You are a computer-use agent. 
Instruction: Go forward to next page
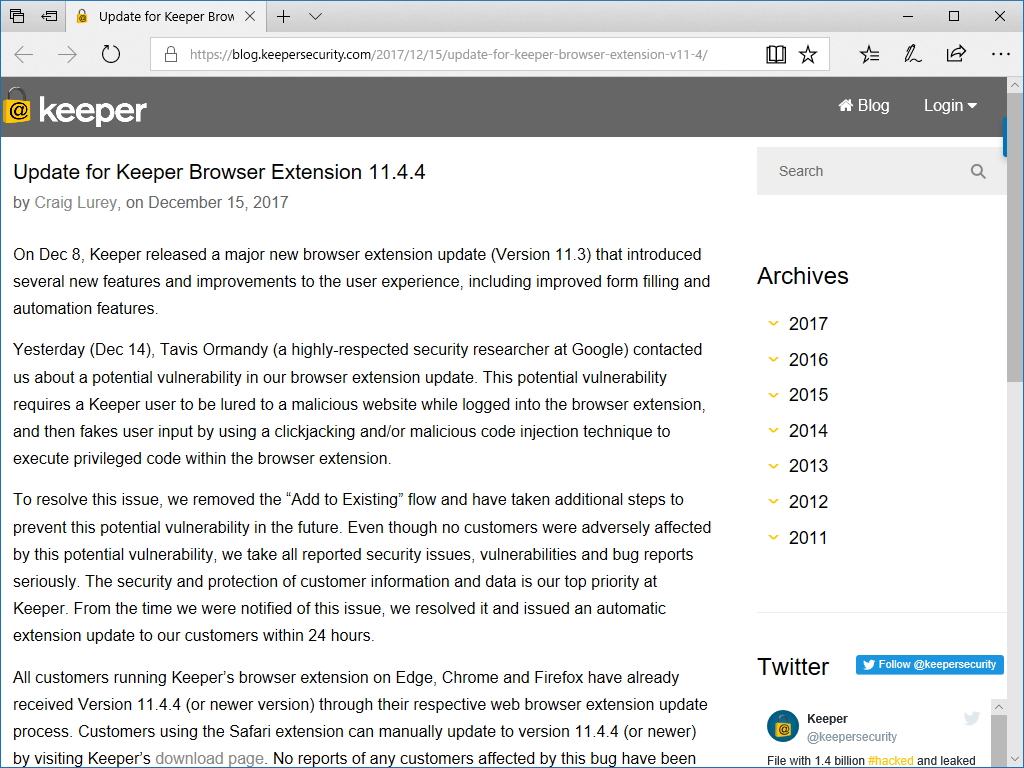67,54
